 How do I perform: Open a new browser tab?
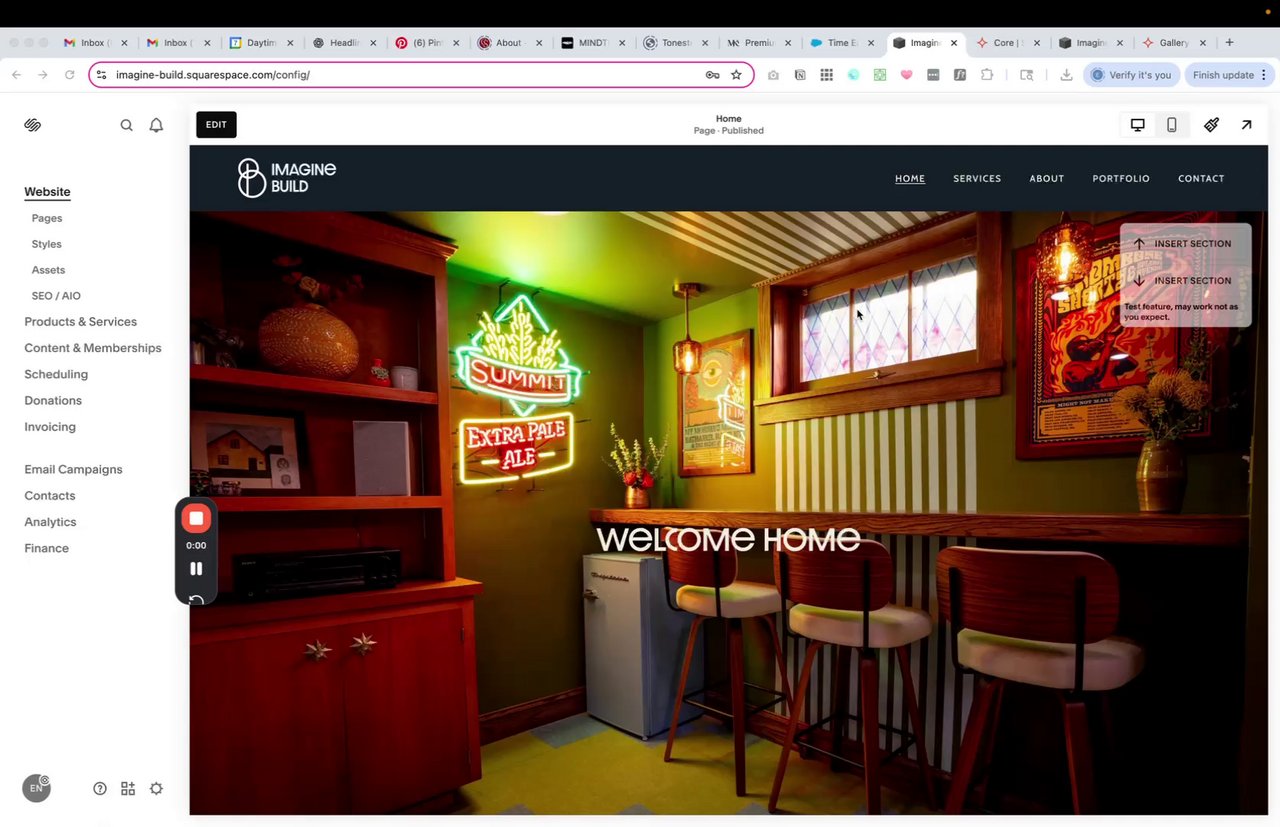(1229, 43)
